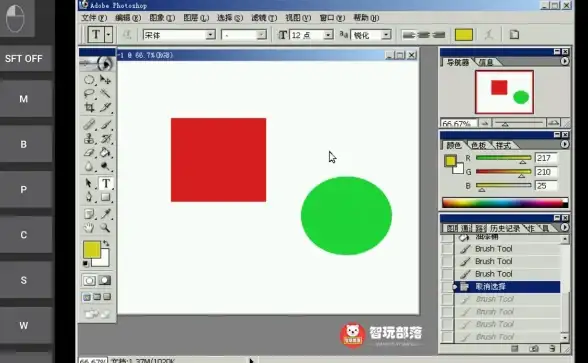This screenshot has height=363, width=588.
Task: Switch to the 信息 tab
Action: click(x=486, y=62)
